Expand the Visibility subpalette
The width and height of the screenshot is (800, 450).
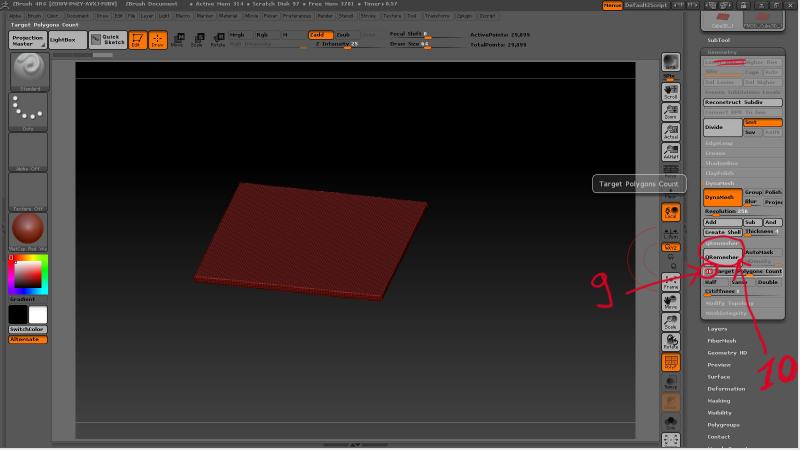point(720,413)
